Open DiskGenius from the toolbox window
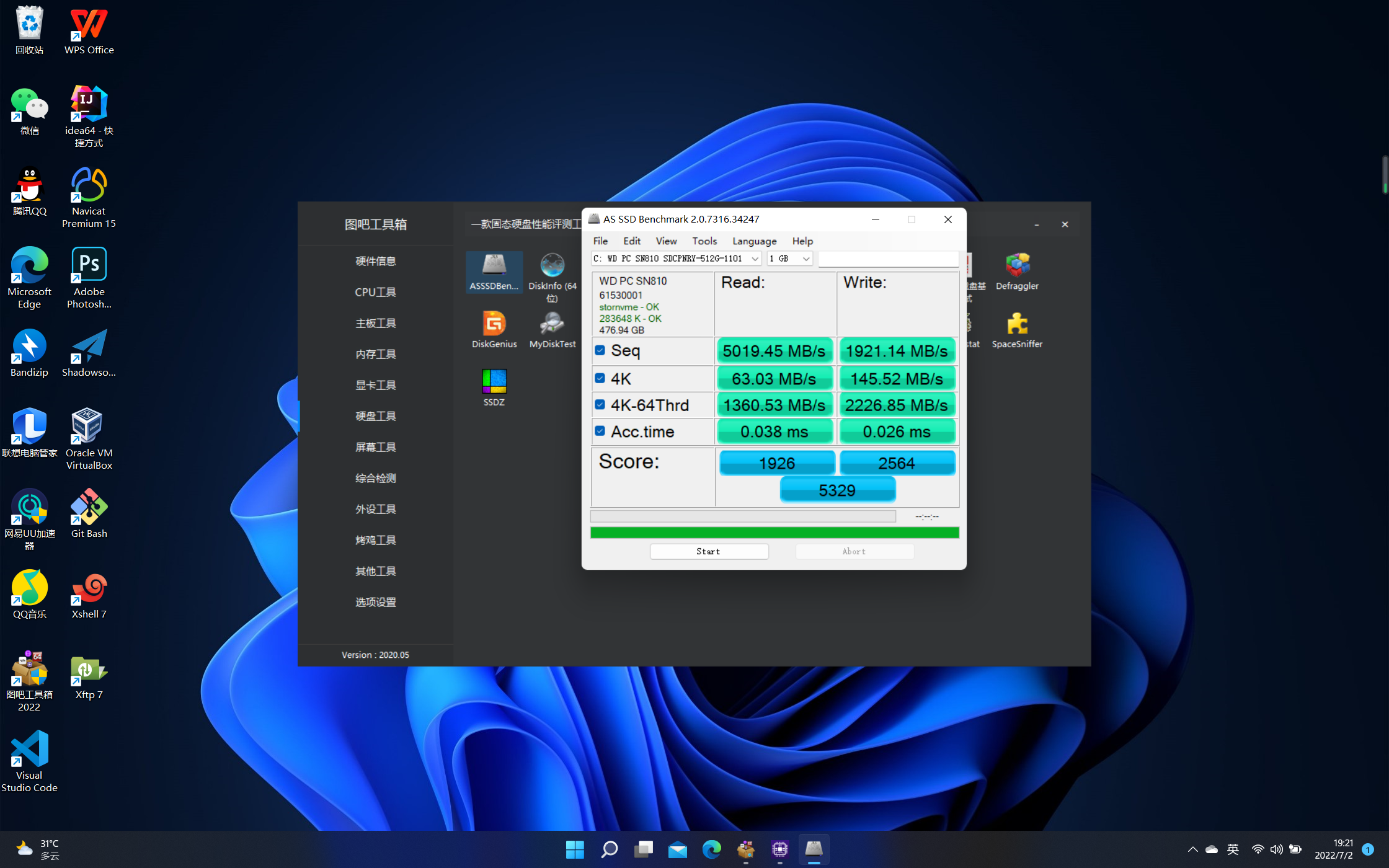1389x868 pixels. pos(494,330)
